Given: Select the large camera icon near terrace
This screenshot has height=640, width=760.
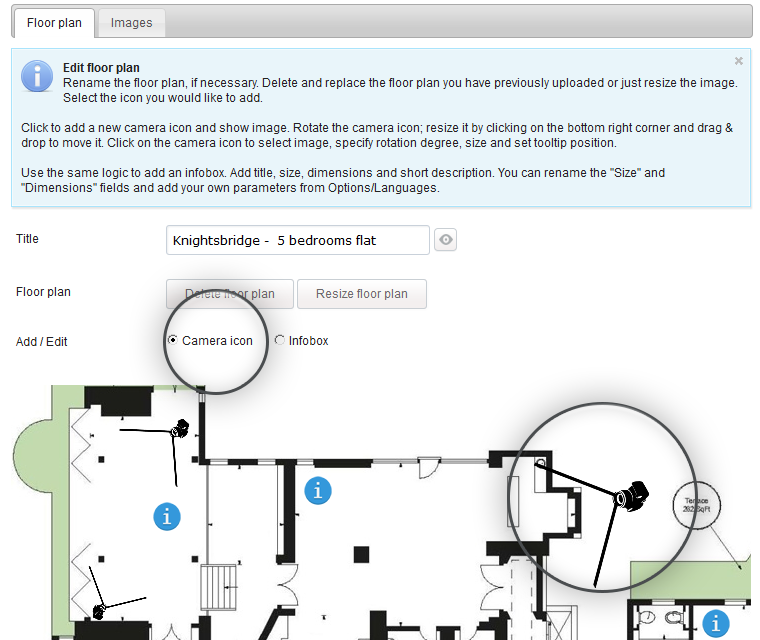Looking at the screenshot, I should [x=632, y=496].
